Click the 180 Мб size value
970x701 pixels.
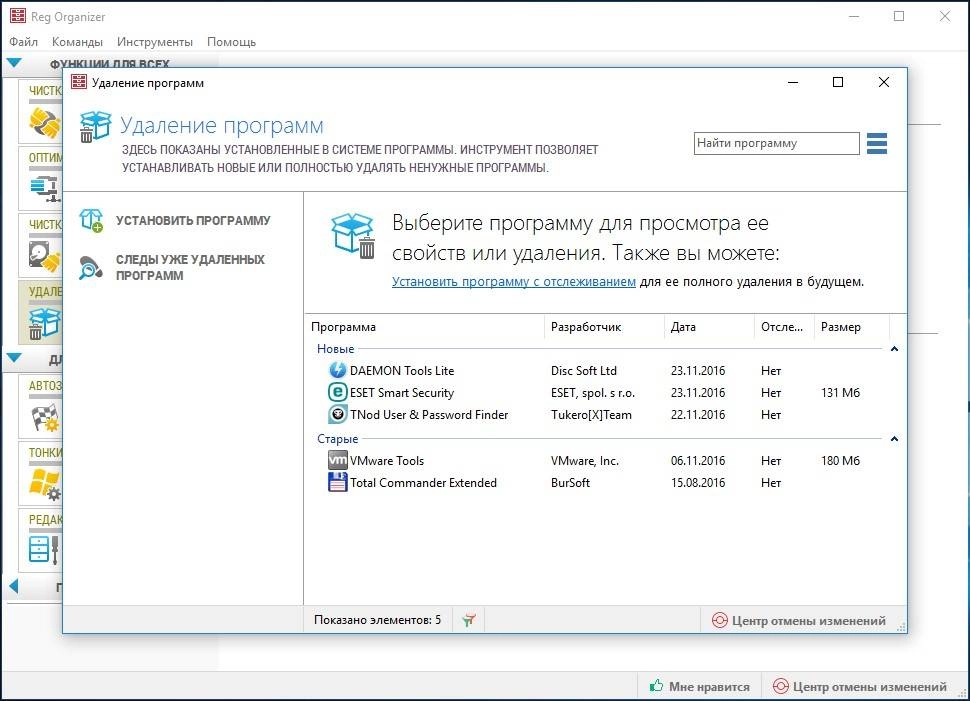[840, 461]
